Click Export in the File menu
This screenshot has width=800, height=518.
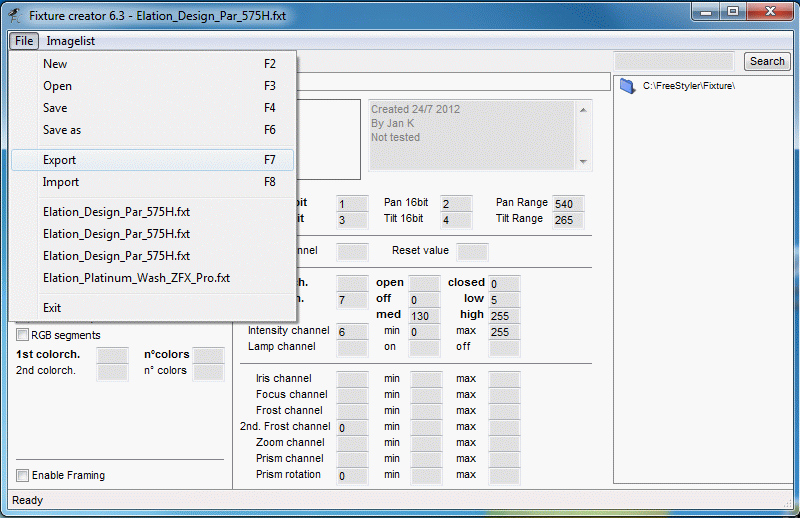tap(153, 160)
